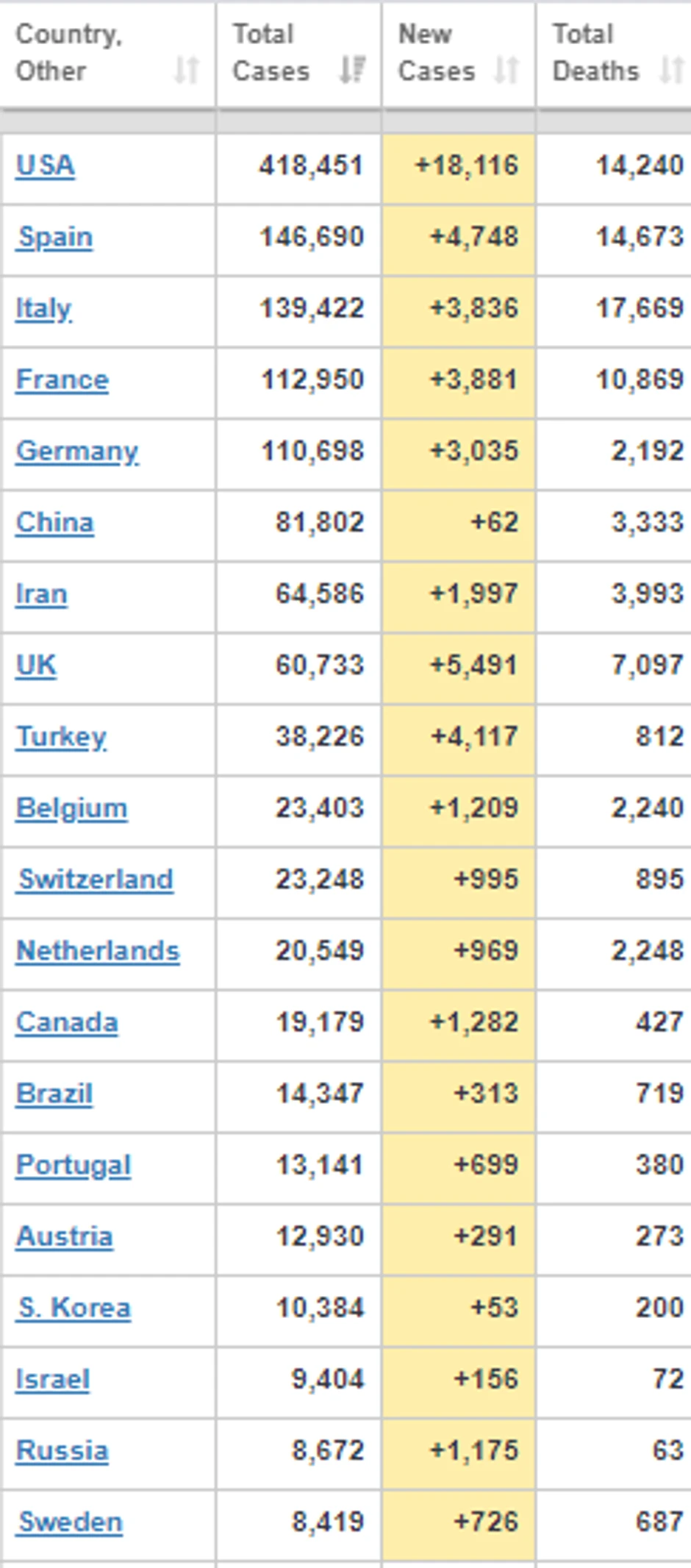Click Total Cases sort arrow icon
Viewport: 691px width, 1568px height.
[x=352, y=71]
